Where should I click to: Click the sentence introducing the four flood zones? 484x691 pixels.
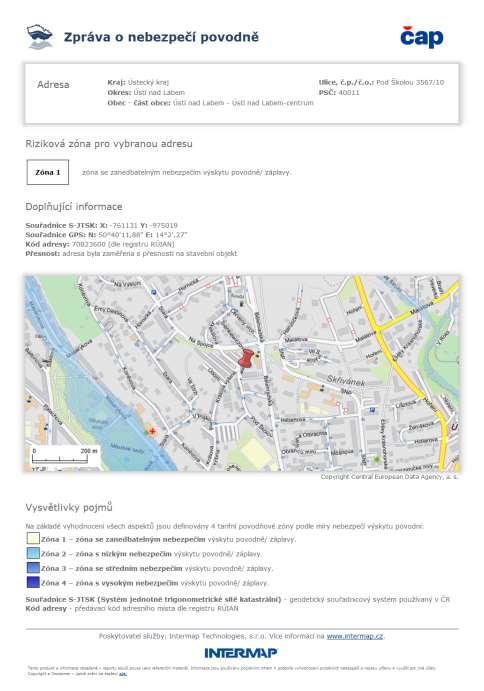[224, 526]
